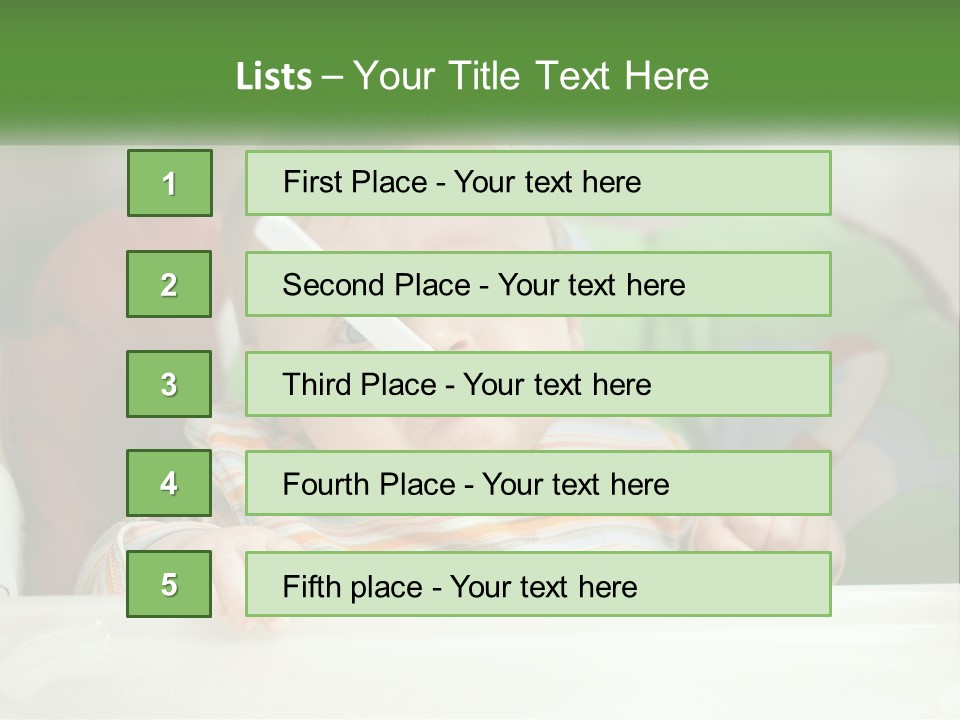This screenshot has height=720, width=960.
Task: Click 'Your Title Text Here' in the title
Action: click(x=531, y=77)
